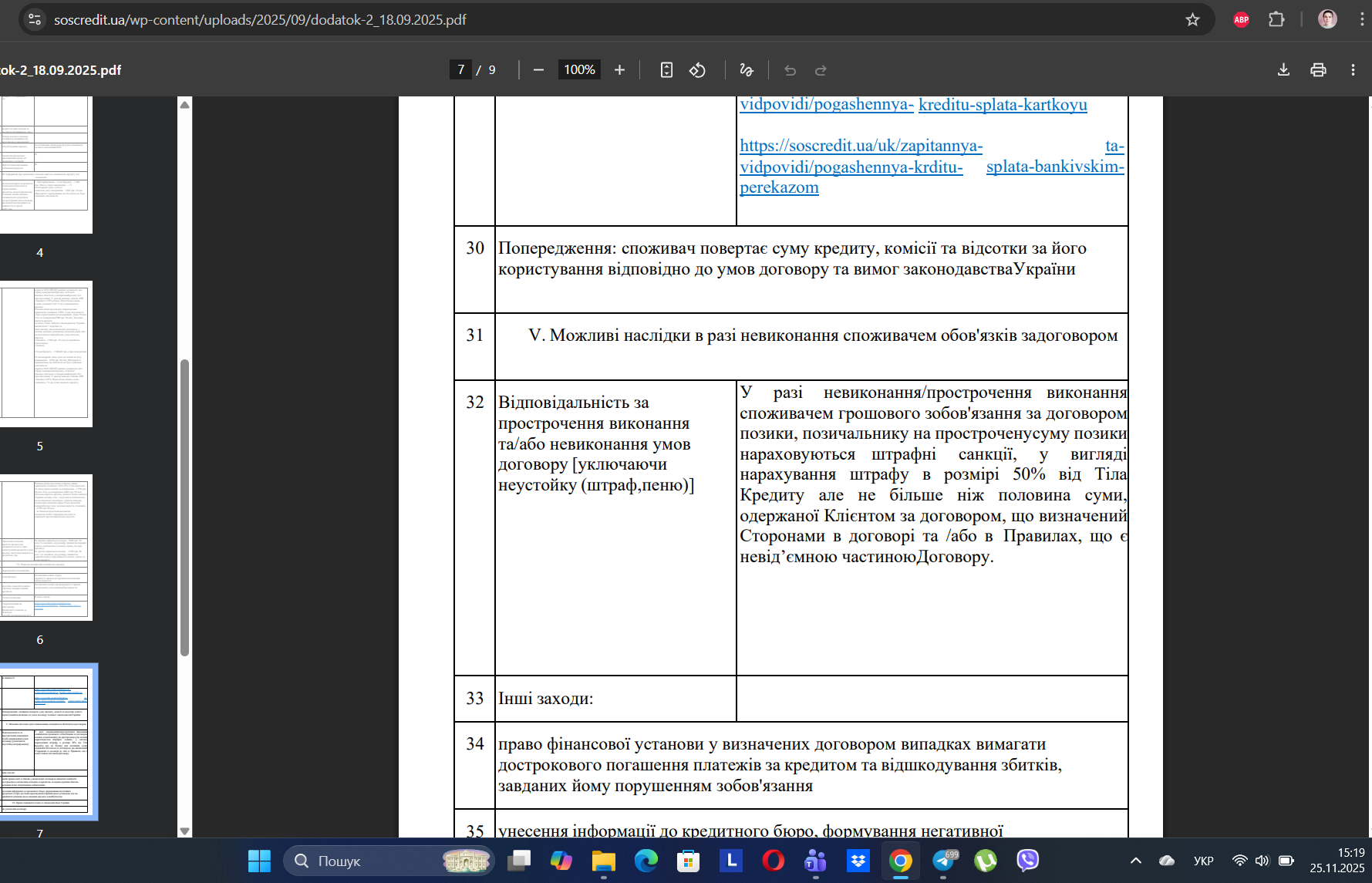Click the thumbnail sidebar scrollbar handle
This screenshot has height=883, width=1372.
pyautogui.click(x=184, y=507)
